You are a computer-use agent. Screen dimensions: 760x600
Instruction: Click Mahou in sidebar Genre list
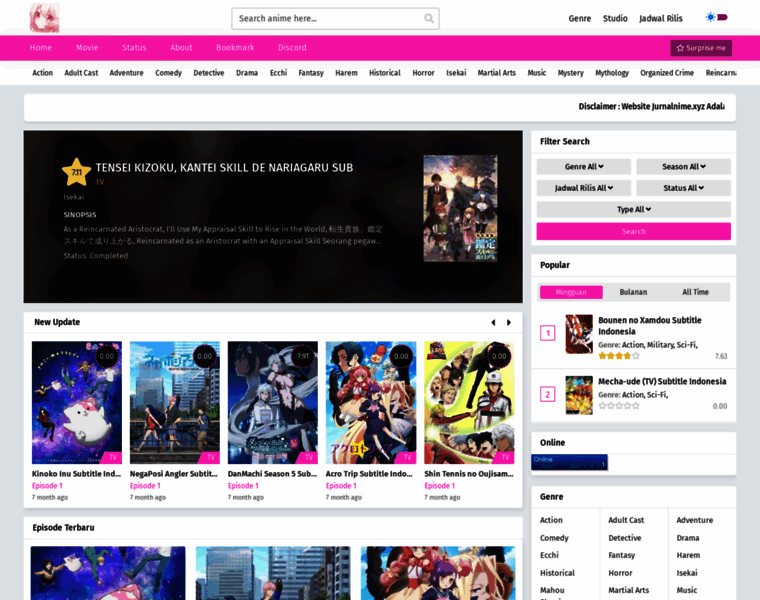(x=552, y=590)
